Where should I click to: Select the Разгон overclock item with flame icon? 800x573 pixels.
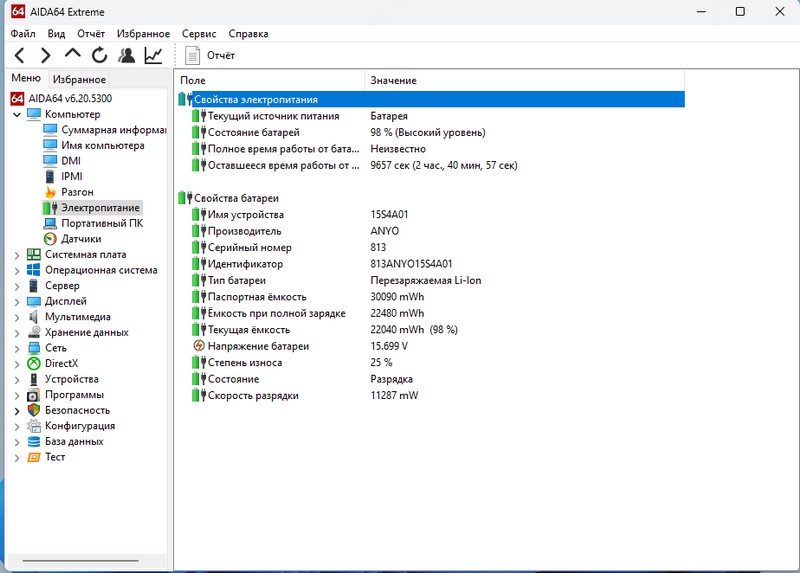(77, 192)
